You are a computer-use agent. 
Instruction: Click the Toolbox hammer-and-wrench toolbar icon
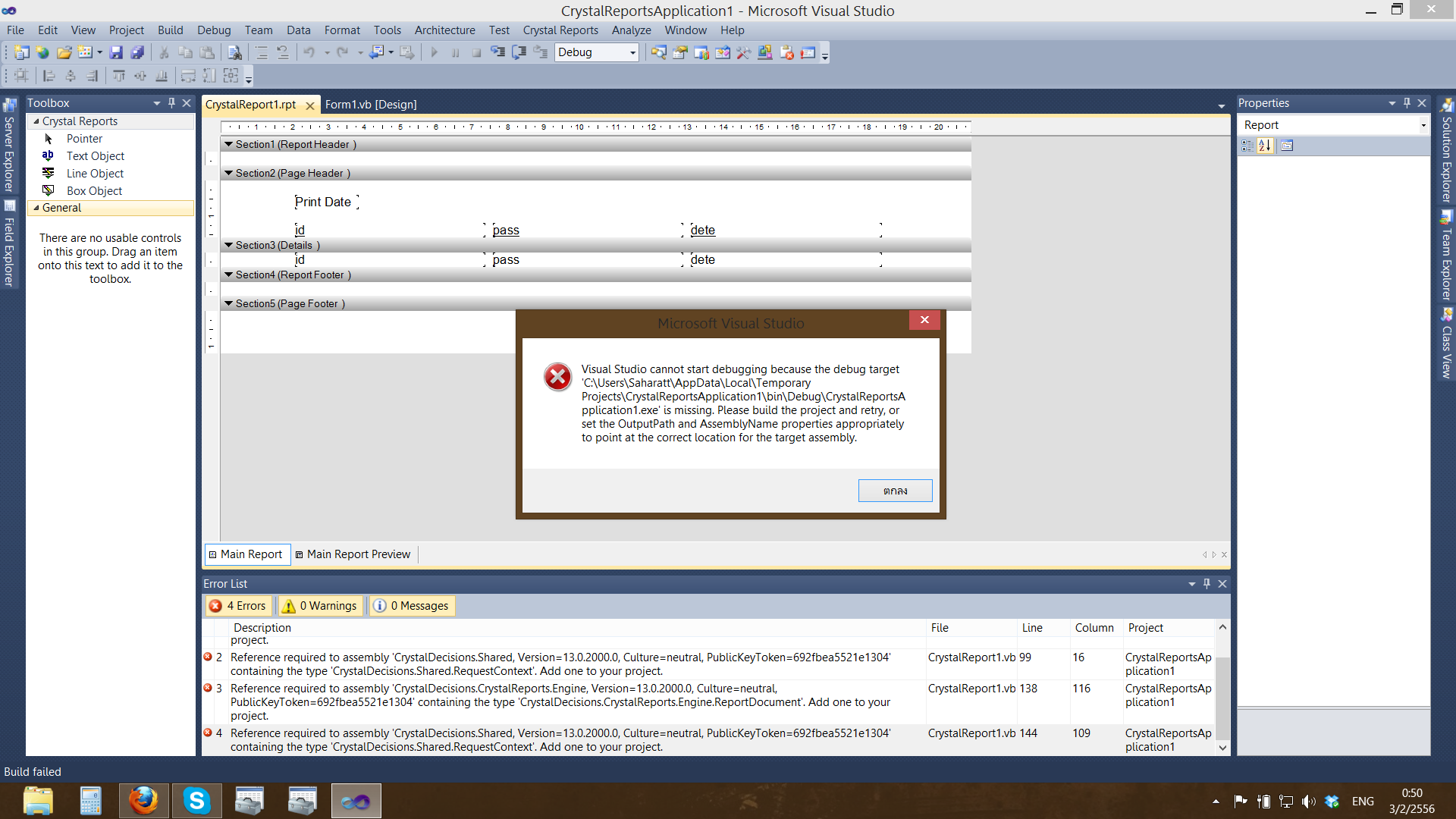click(x=744, y=52)
